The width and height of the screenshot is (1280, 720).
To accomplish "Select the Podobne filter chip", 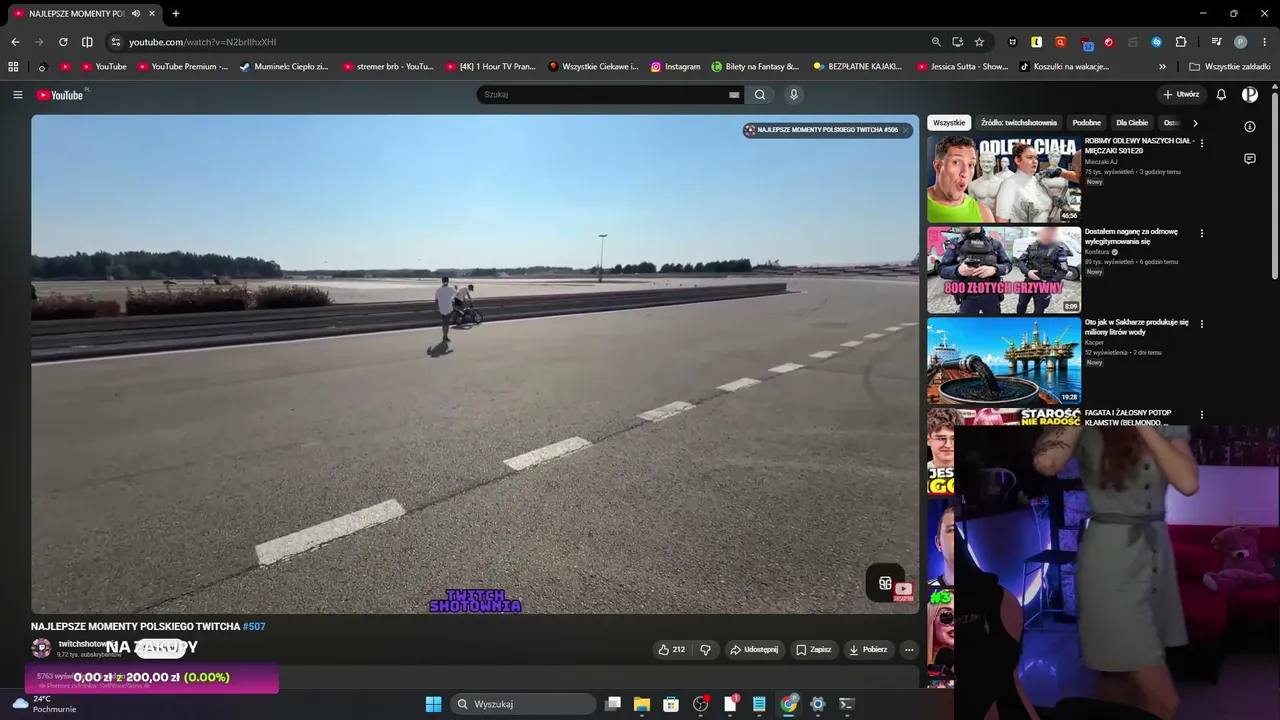I will (x=1086, y=123).
